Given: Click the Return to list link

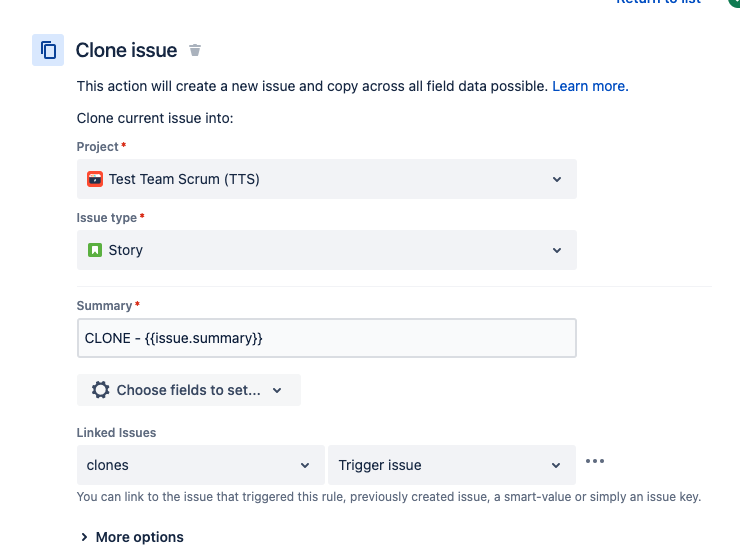Looking at the screenshot, I should (x=658, y=2).
